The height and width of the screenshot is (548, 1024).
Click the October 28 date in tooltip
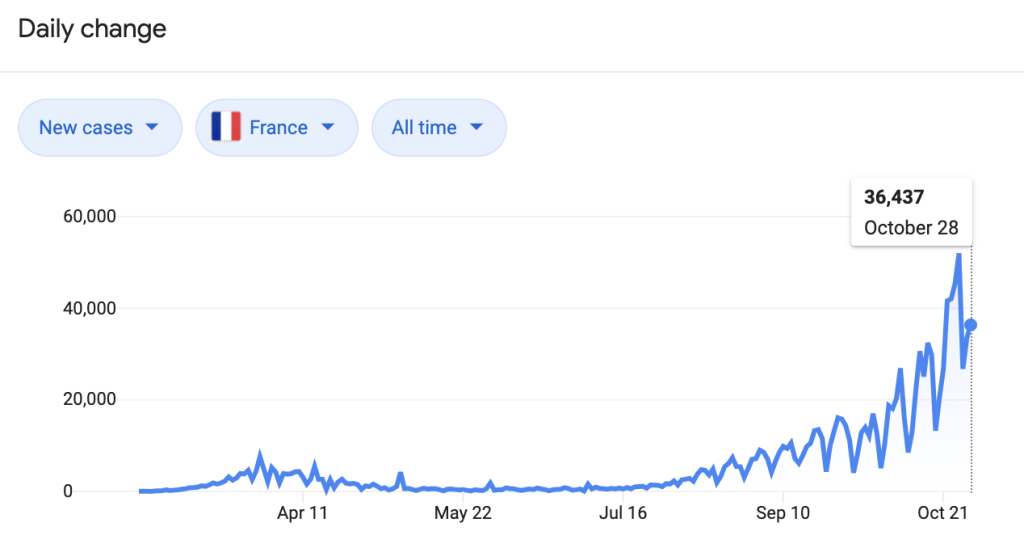[x=911, y=228]
